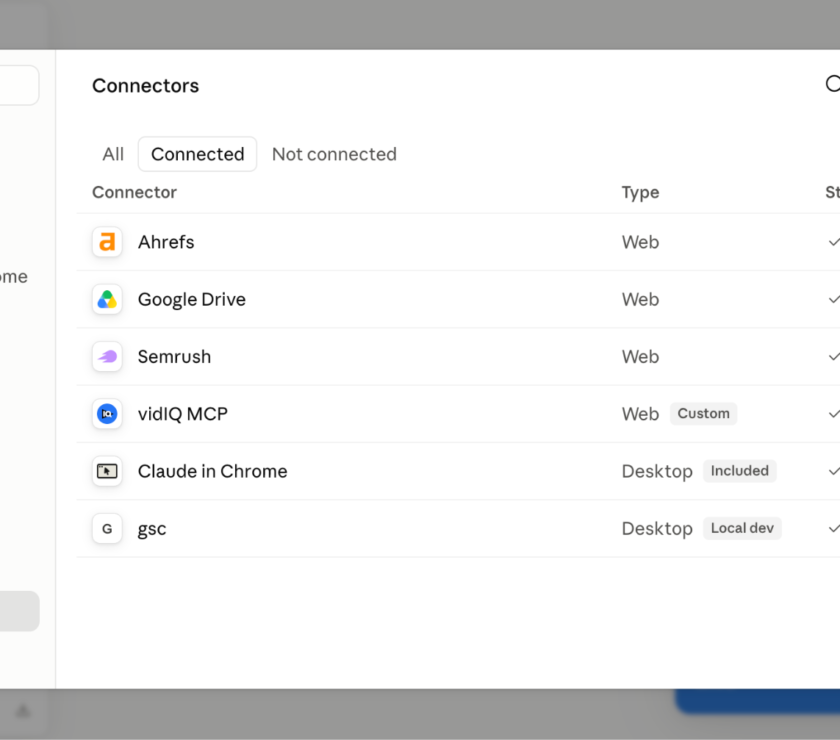Click the gsc connector G icon
The width and height of the screenshot is (840, 740).
point(107,528)
